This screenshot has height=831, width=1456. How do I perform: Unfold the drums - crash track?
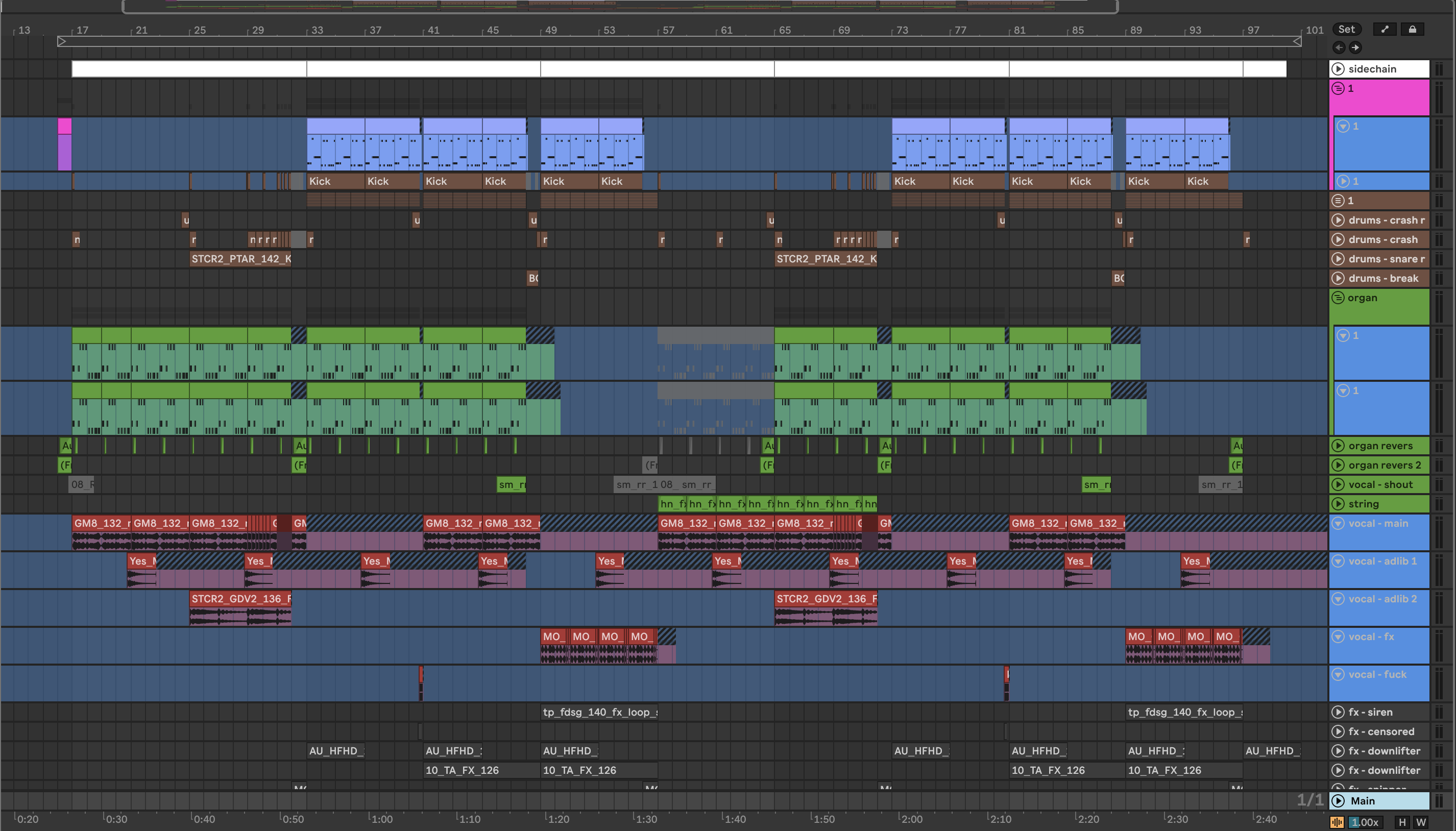point(1338,240)
